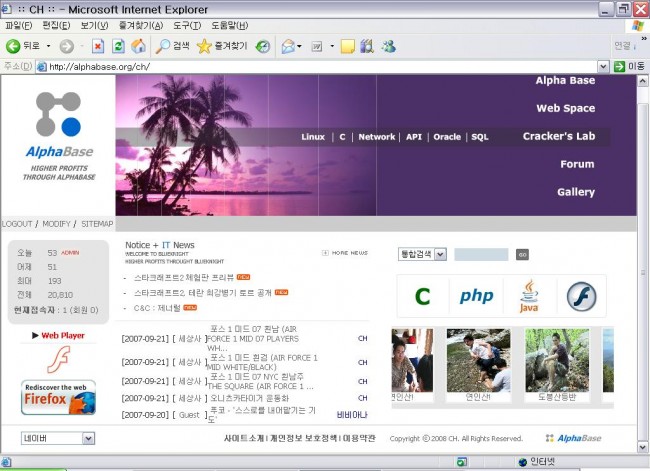Expand the toolbar overflow chevron
The width and height of the screenshot is (650, 471).
pyautogui.click(x=644, y=39)
